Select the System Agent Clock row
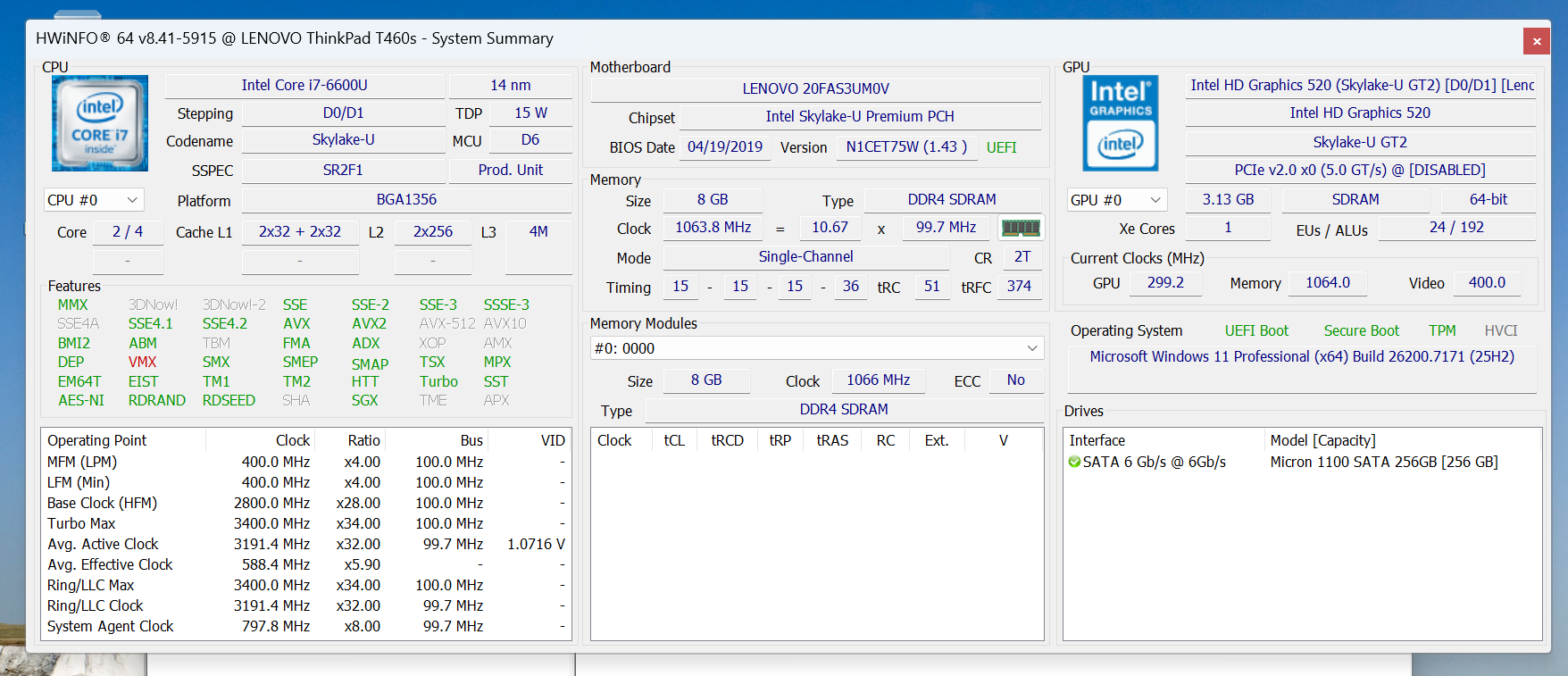Image resolution: width=1568 pixels, height=676 pixels. click(x=306, y=626)
